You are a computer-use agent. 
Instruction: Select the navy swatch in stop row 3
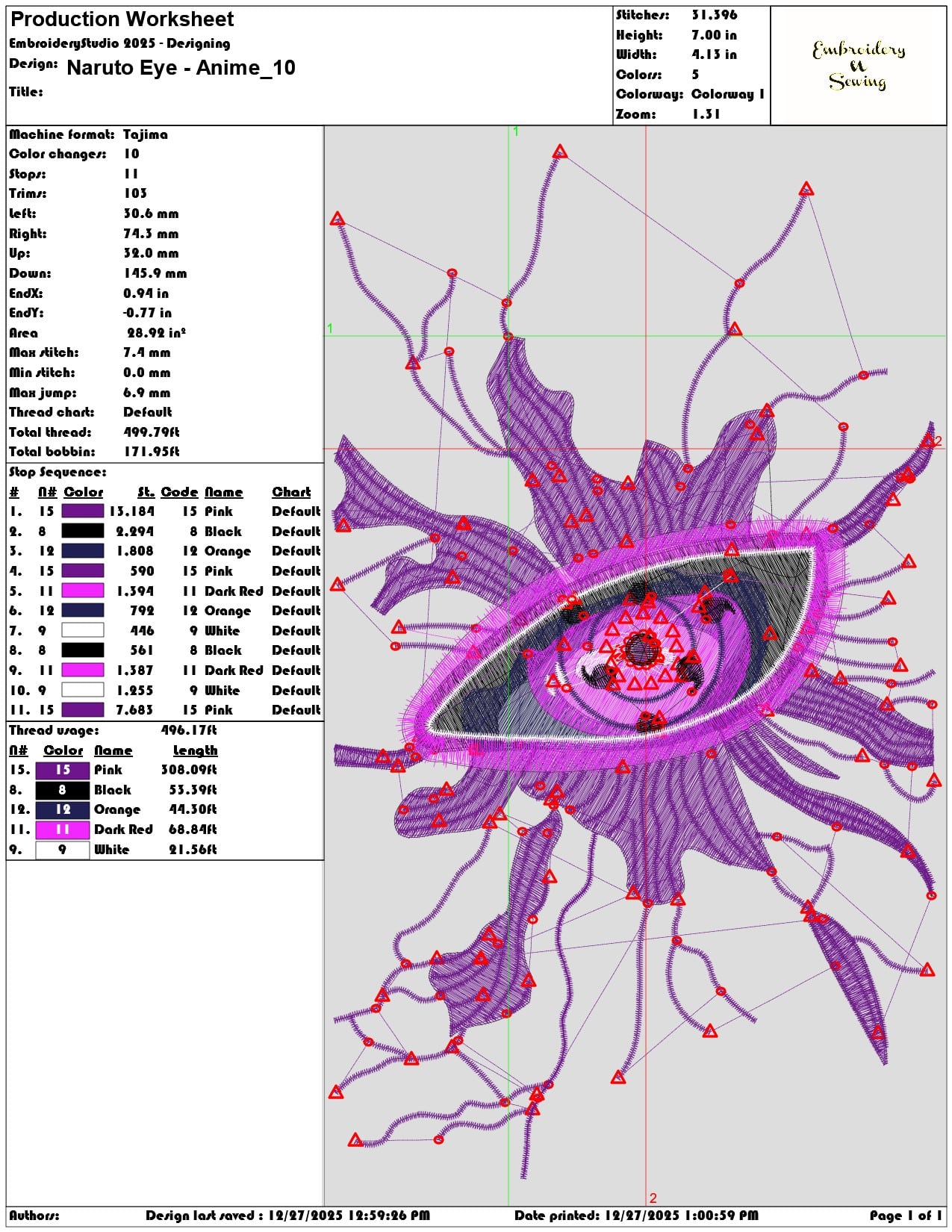pyautogui.click(x=82, y=551)
